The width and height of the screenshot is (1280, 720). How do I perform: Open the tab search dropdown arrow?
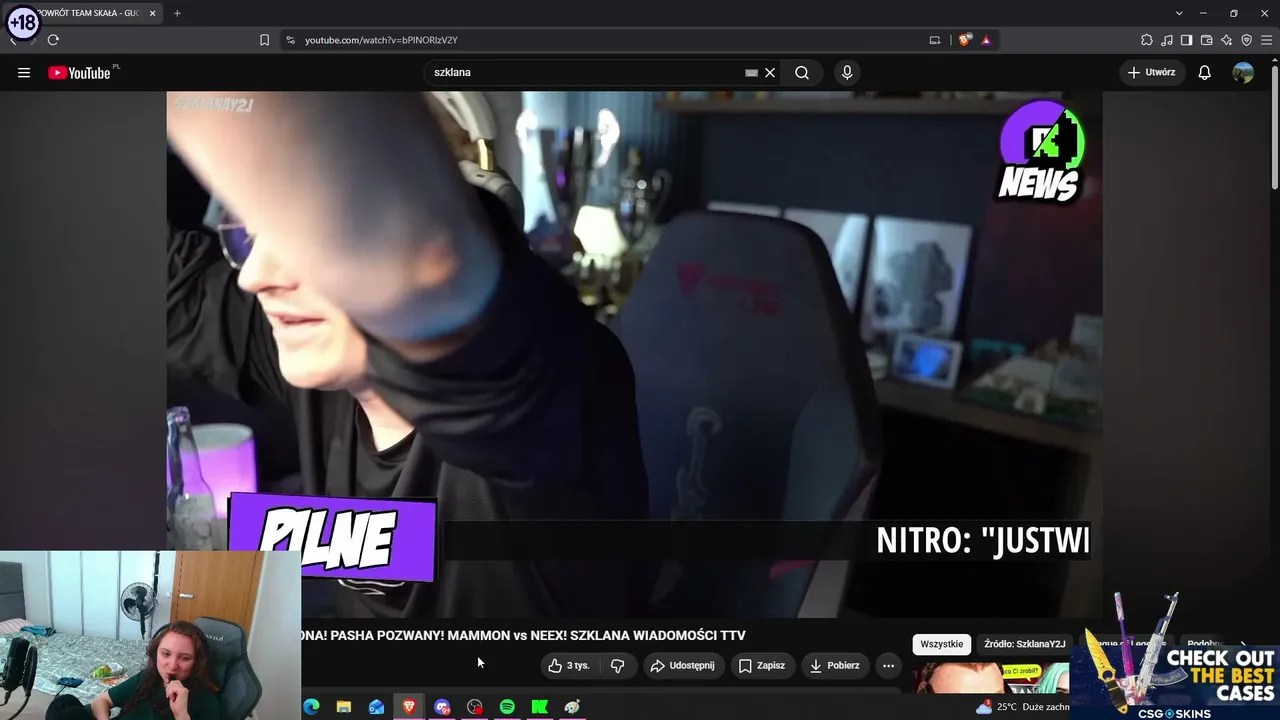coord(1179,13)
